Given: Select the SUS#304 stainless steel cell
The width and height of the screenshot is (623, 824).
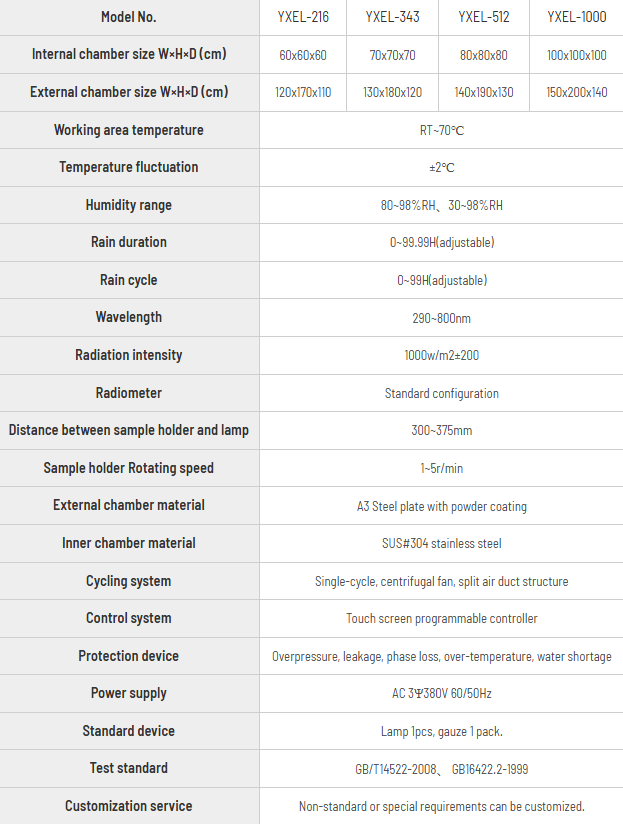Looking at the screenshot, I should pyautogui.click(x=442, y=543).
